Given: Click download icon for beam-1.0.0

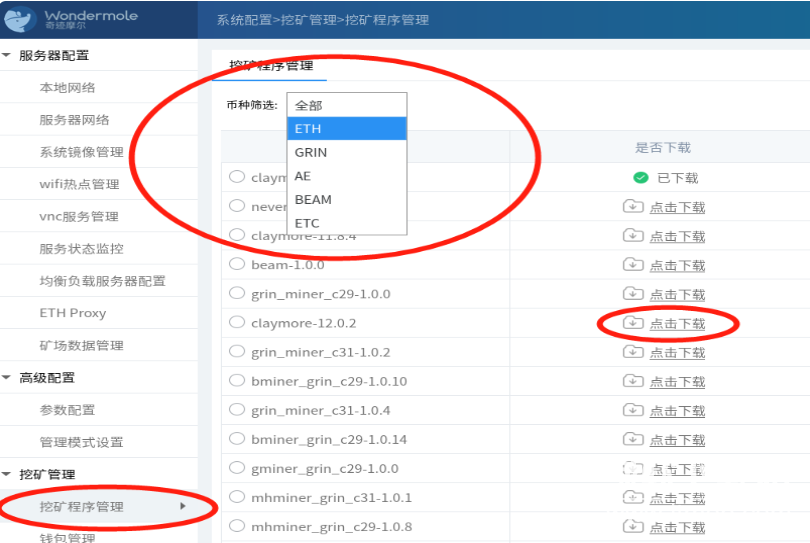Looking at the screenshot, I should 632,264.
